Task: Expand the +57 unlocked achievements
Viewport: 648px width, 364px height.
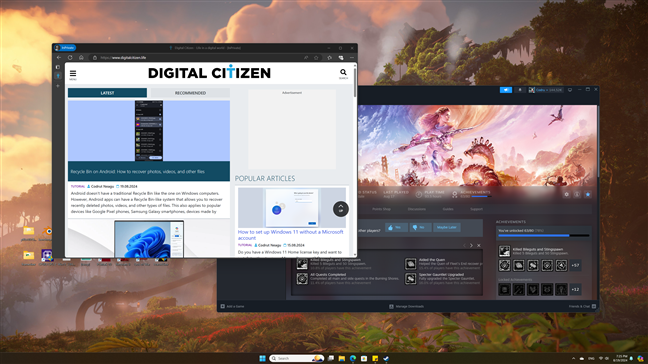Action: (575, 265)
